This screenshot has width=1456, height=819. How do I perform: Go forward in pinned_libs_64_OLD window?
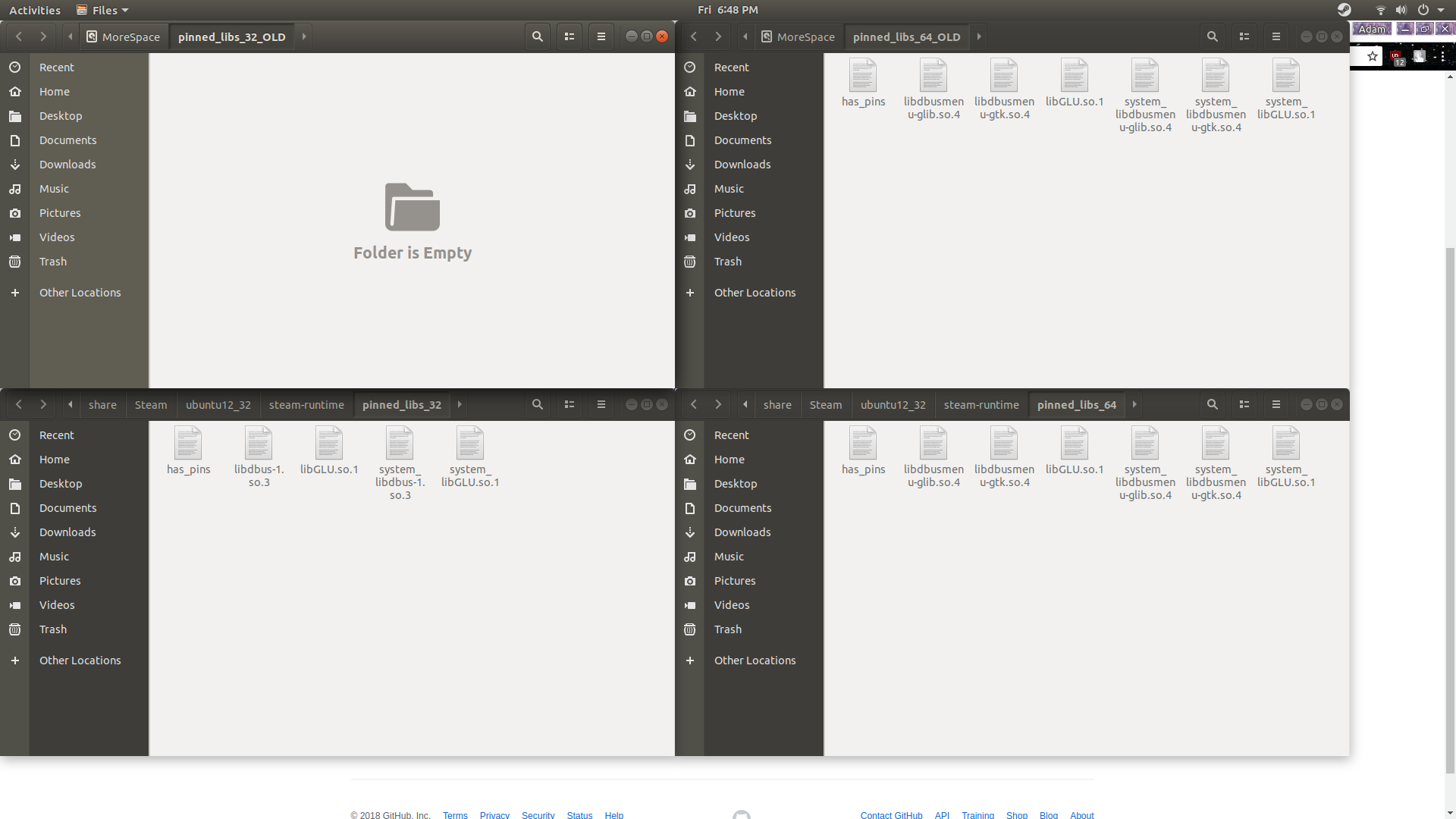[718, 36]
